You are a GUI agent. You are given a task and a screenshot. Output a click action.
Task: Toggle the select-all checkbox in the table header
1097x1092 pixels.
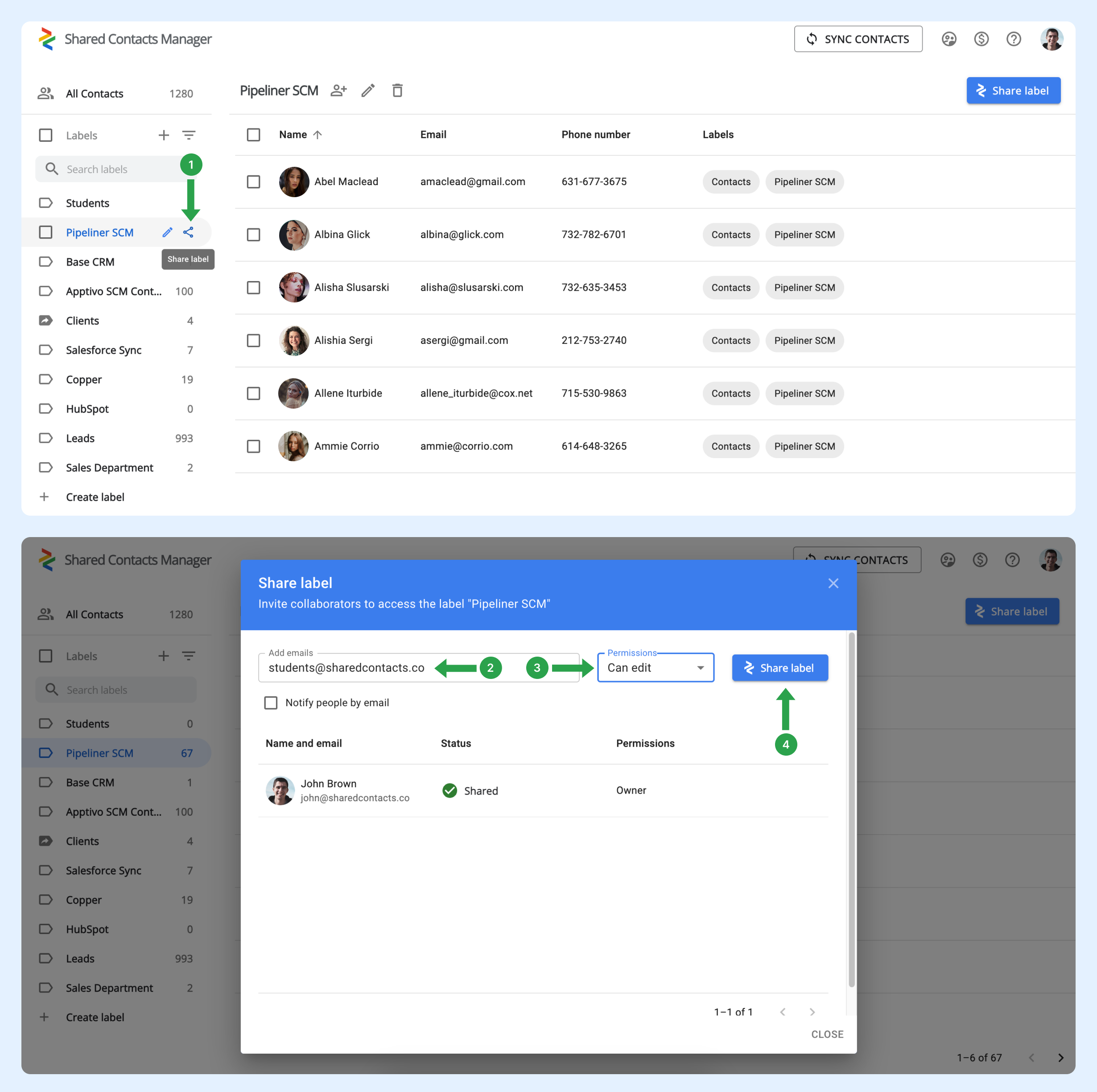[x=253, y=135]
